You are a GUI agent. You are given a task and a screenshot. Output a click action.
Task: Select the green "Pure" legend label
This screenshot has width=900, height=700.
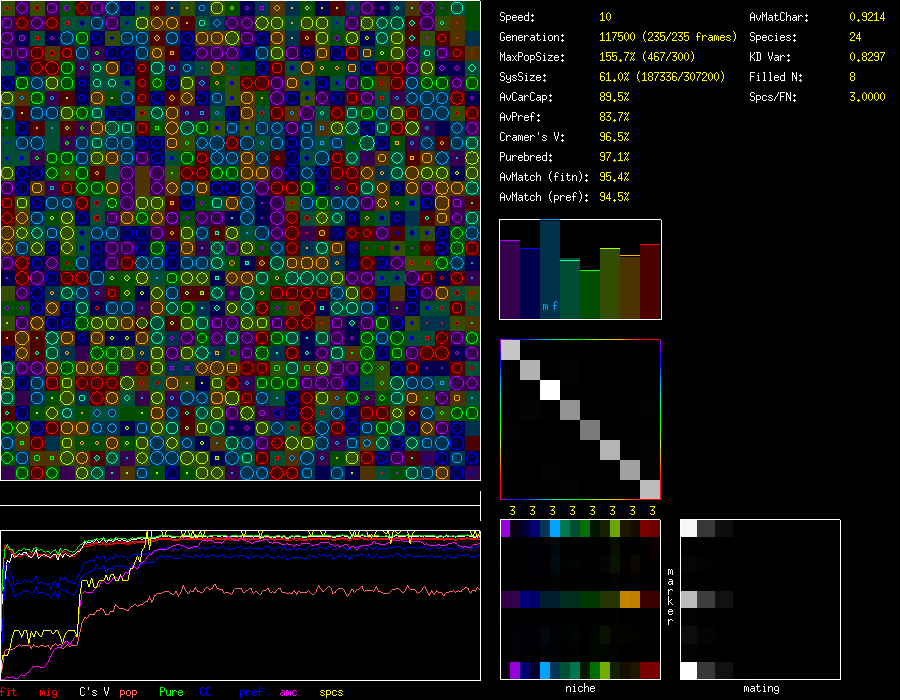point(171,692)
